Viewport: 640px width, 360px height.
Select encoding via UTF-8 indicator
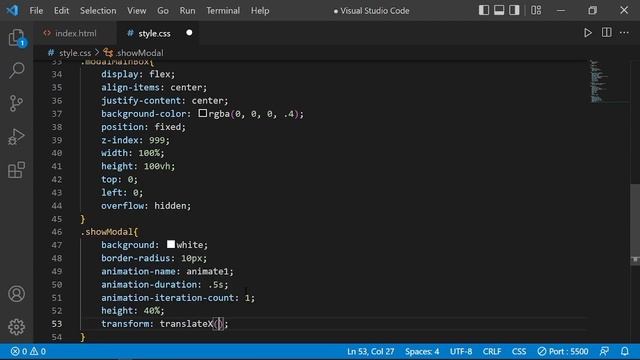(461, 351)
